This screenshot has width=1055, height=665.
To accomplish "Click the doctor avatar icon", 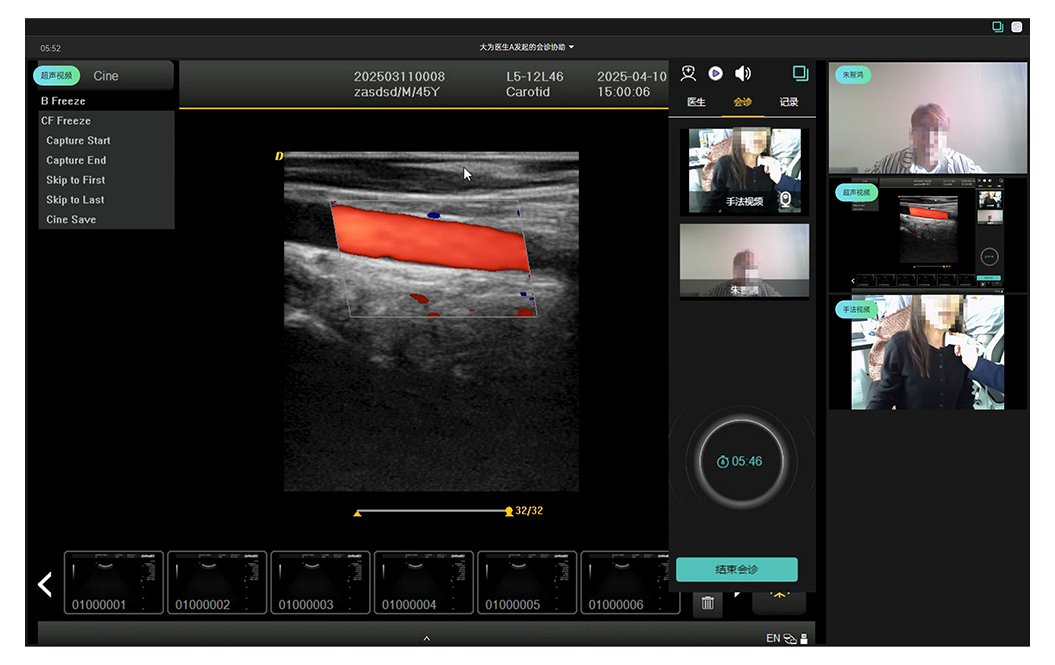I will point(688,73).
